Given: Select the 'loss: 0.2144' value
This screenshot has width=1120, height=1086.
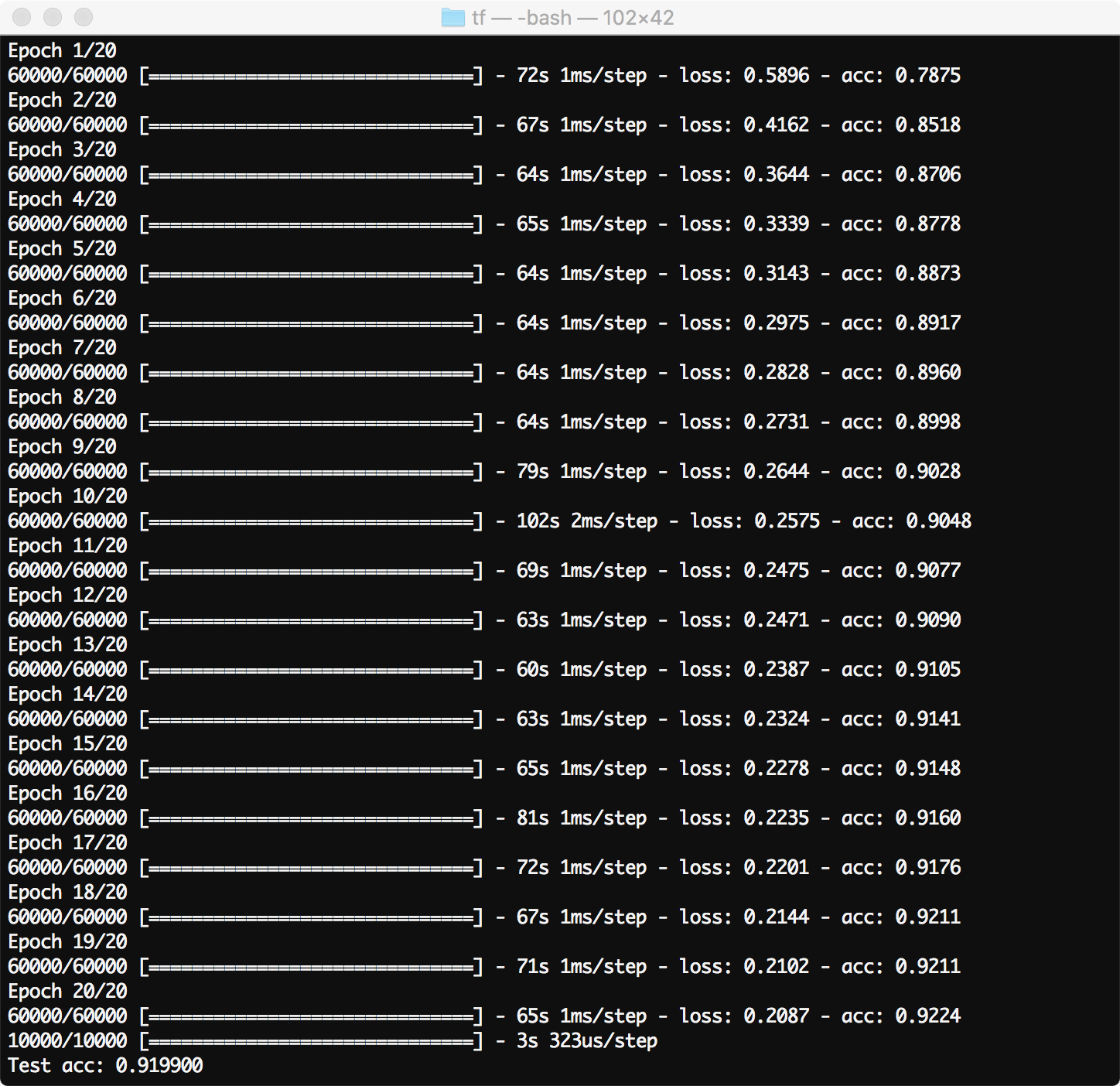Looking at the screenshot, I should click(744, 917).
